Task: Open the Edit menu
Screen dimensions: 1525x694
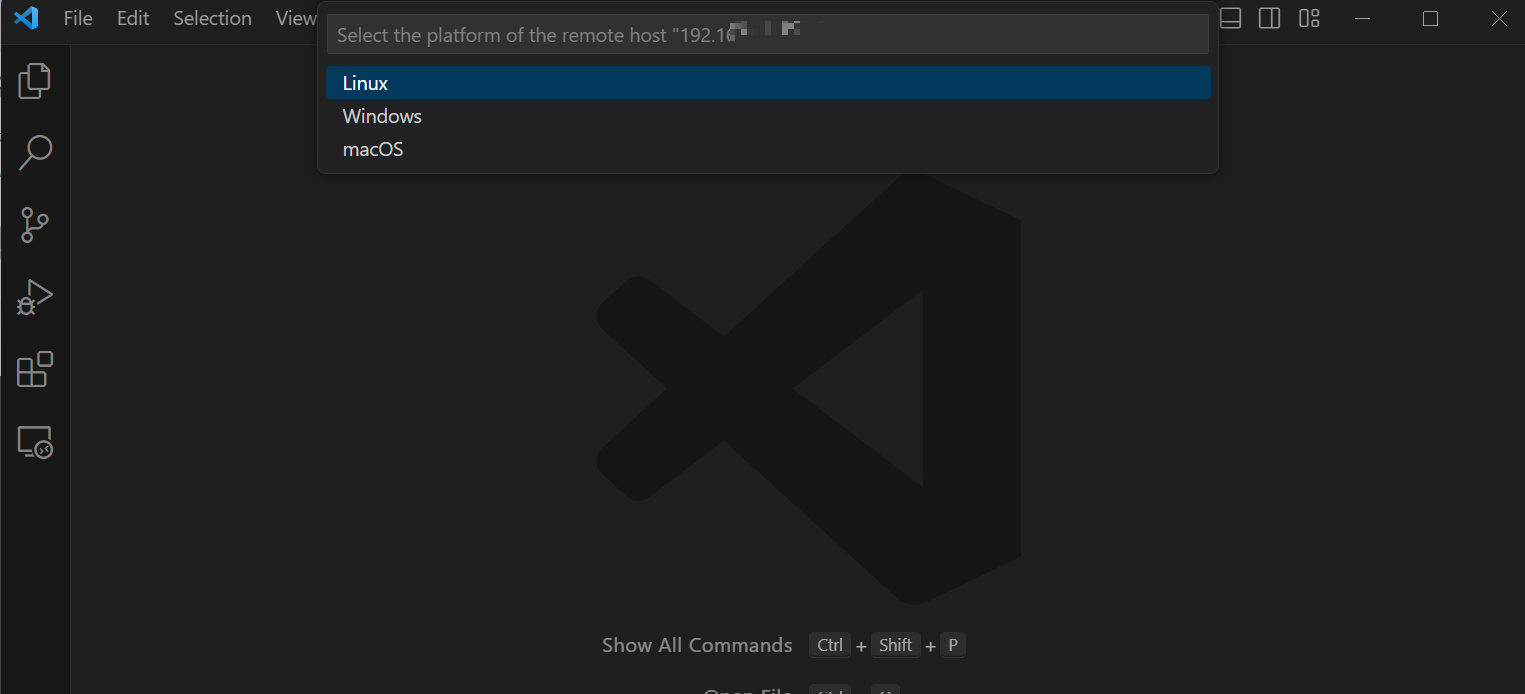Action: (133, 18)
